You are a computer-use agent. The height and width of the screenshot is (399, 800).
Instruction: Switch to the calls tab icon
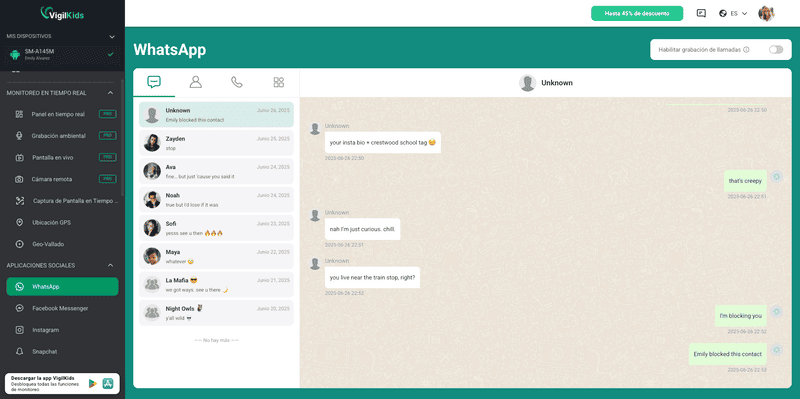(237, 82)
